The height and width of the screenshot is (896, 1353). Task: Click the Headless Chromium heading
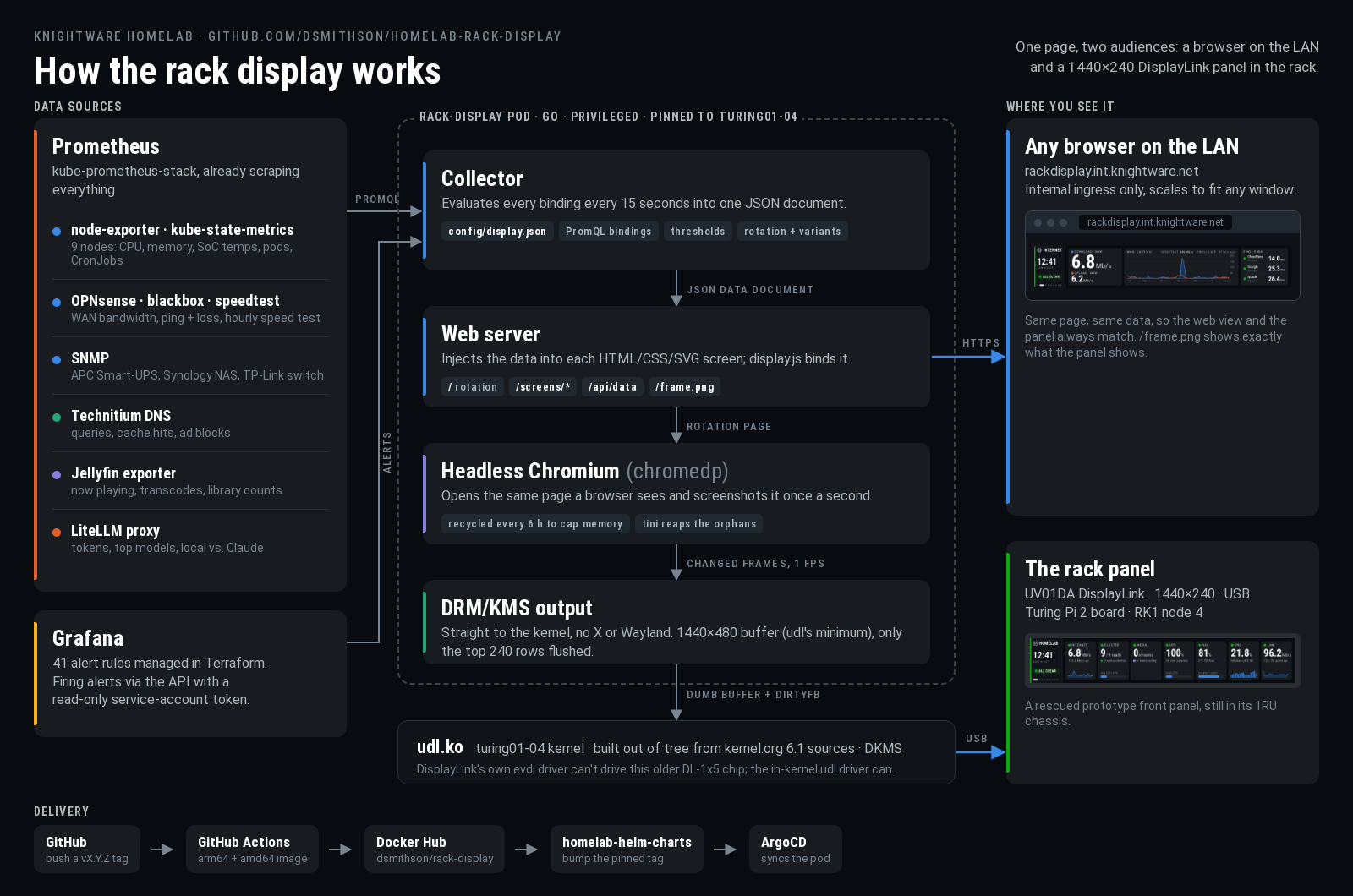[585, 471]
